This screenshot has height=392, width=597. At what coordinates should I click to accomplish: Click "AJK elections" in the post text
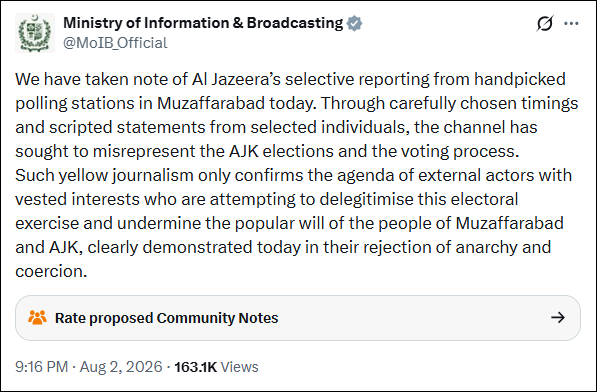[x=281, y=151]
